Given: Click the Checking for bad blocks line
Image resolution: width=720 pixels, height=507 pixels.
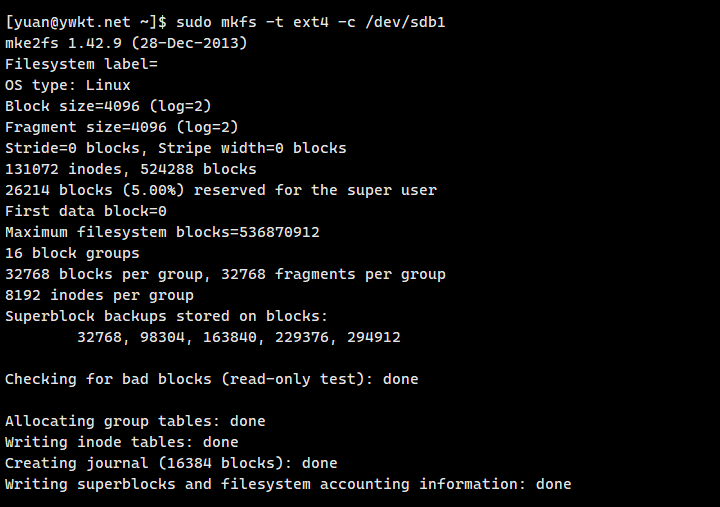Looking at the screenshot, I should [x=212, y=379].
